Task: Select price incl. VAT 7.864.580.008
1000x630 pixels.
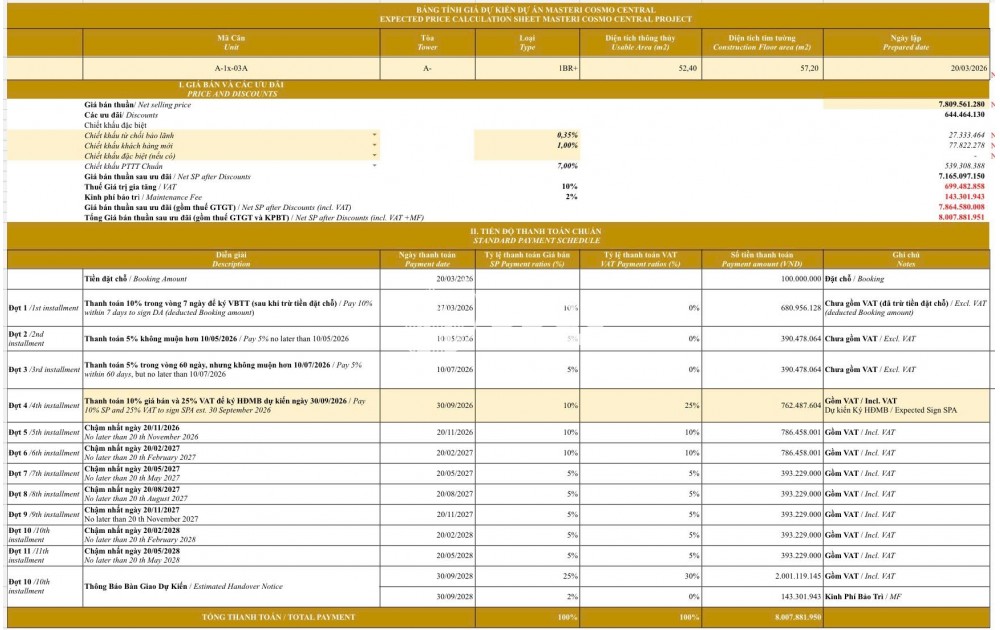Action: (961, 207)
